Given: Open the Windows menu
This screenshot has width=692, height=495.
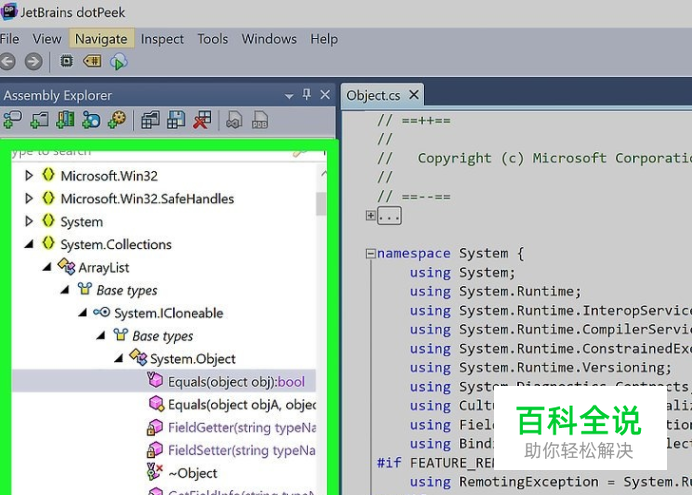Looking at the screenshot, I should (x=269, y=39).
